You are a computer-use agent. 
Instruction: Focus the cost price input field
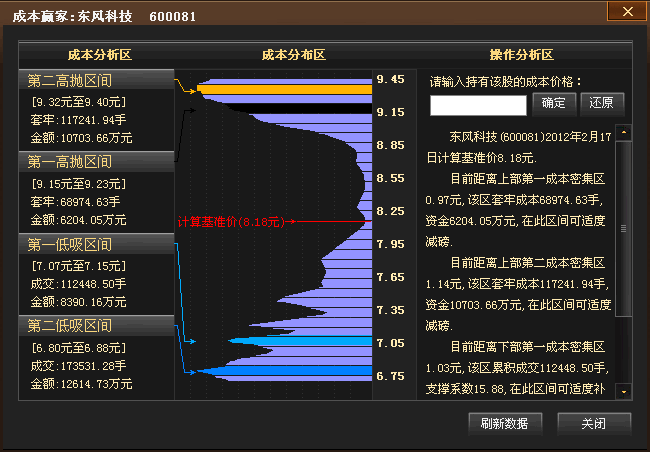(478, 105)
